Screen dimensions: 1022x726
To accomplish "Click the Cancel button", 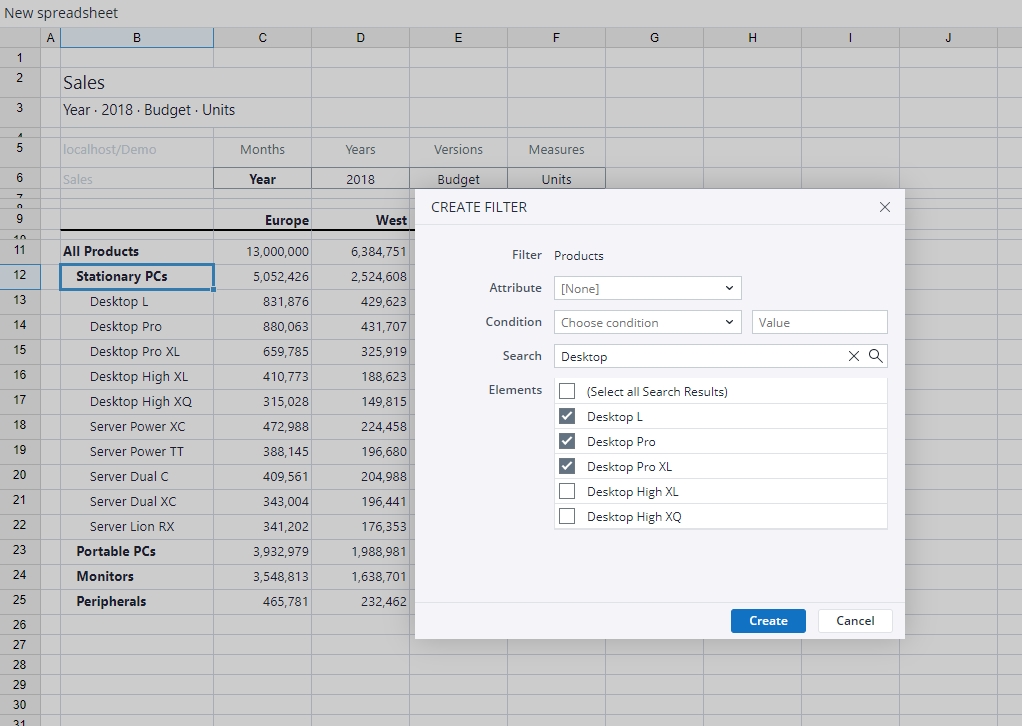I will [x=855, y=620].
